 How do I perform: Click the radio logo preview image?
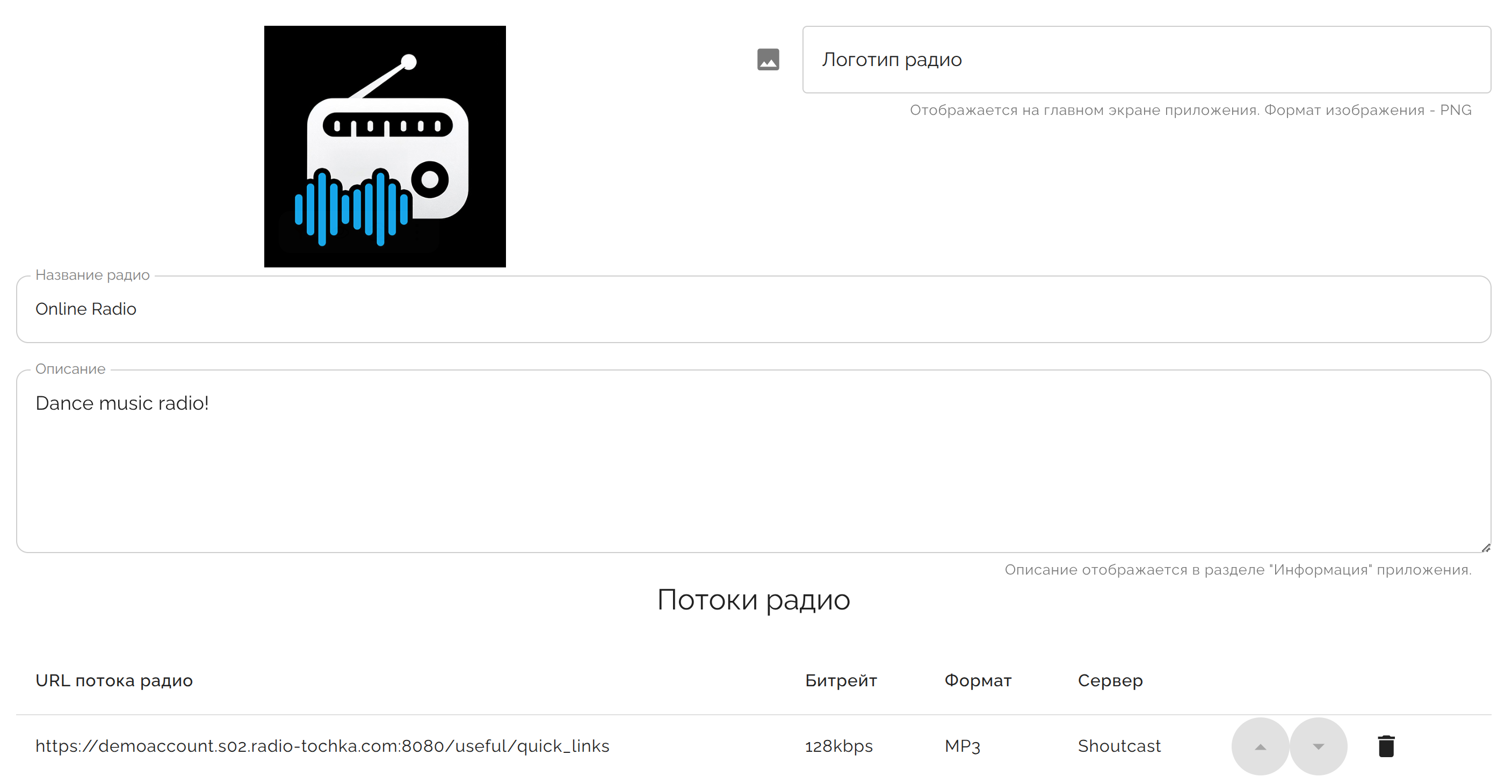coord(385,146)
